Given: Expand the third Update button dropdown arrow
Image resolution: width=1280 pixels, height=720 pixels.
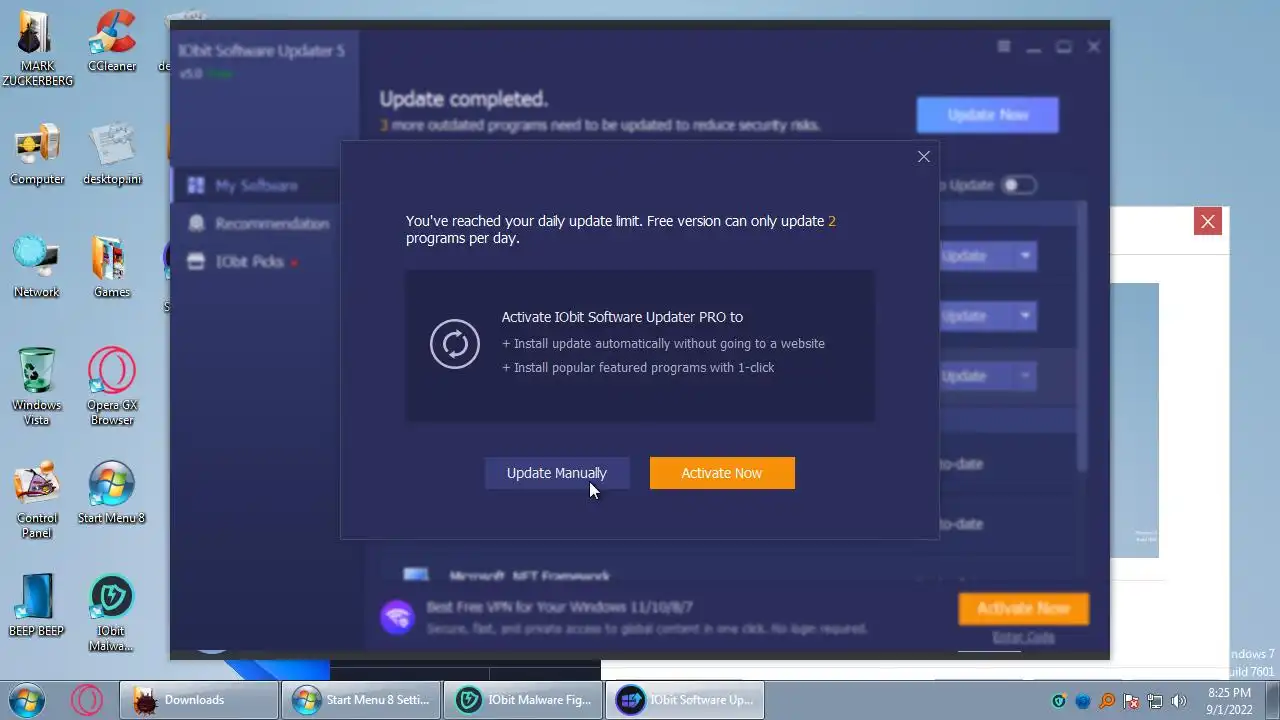Looking at the screenshot, I should pos(1025,376).
